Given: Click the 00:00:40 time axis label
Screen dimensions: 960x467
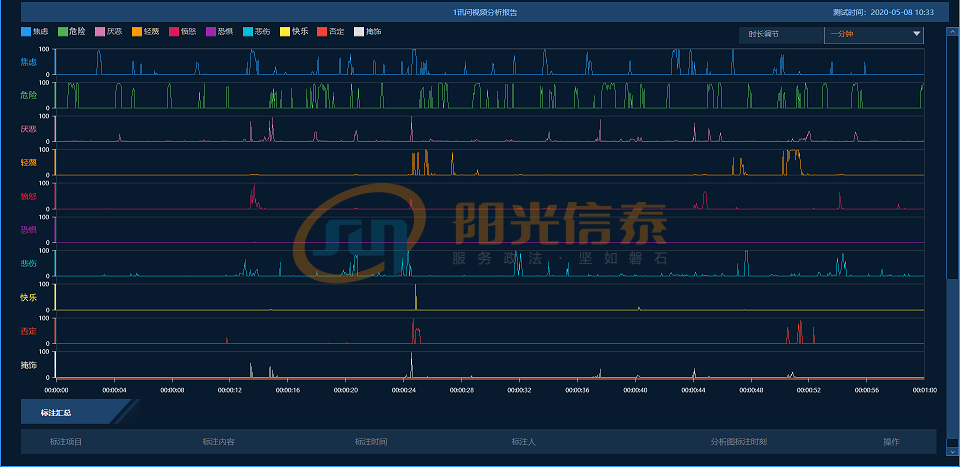Looking at the screenshot, I should click(635, 389).
